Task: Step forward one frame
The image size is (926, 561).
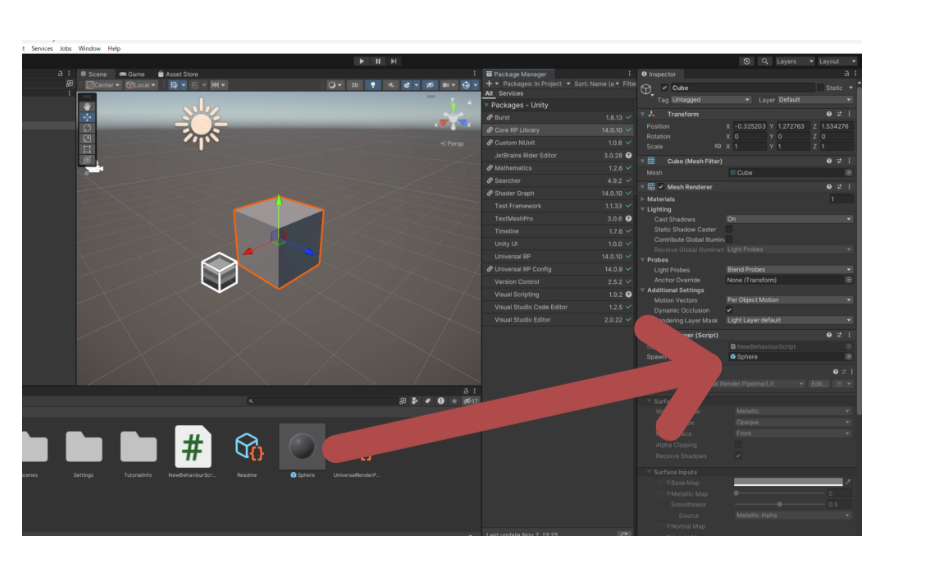Action: point(394,61)
